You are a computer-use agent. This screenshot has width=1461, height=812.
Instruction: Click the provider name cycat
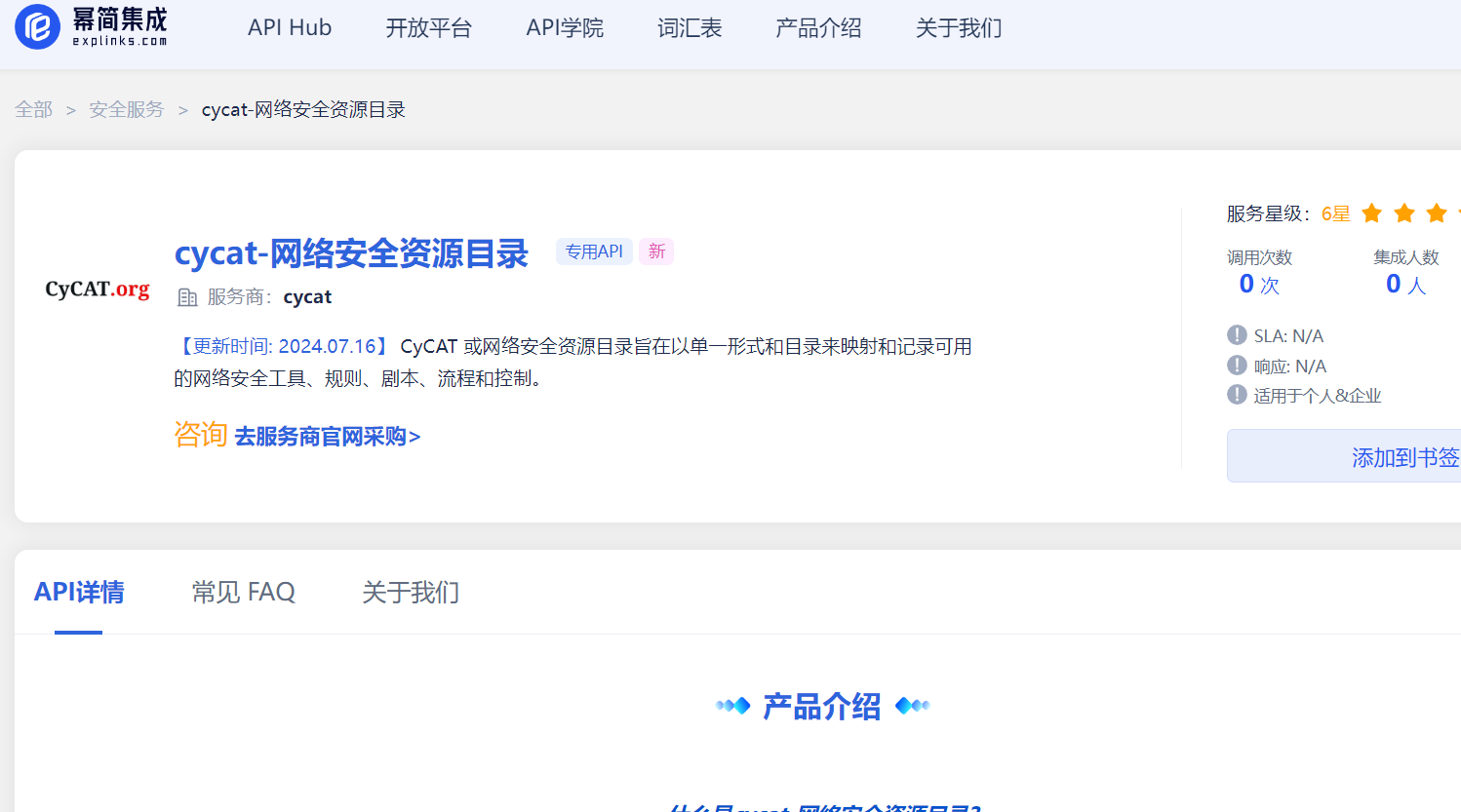click(307, 297)
